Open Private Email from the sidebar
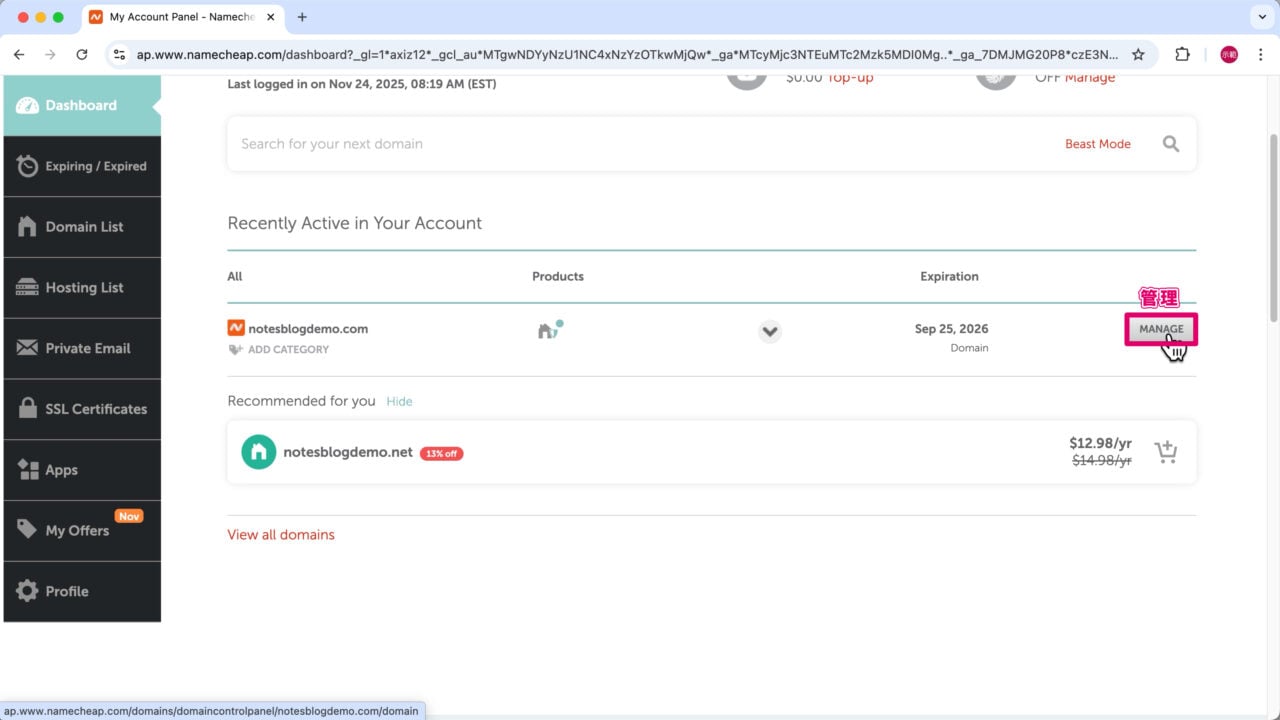 coord(82,348)
